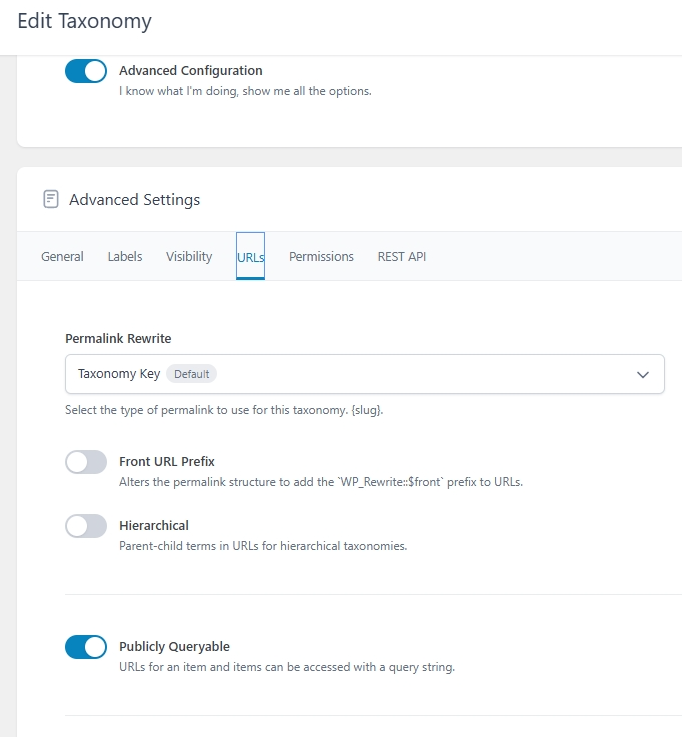Disable the Publicly Queryable toggle

[x=86, y=647]
